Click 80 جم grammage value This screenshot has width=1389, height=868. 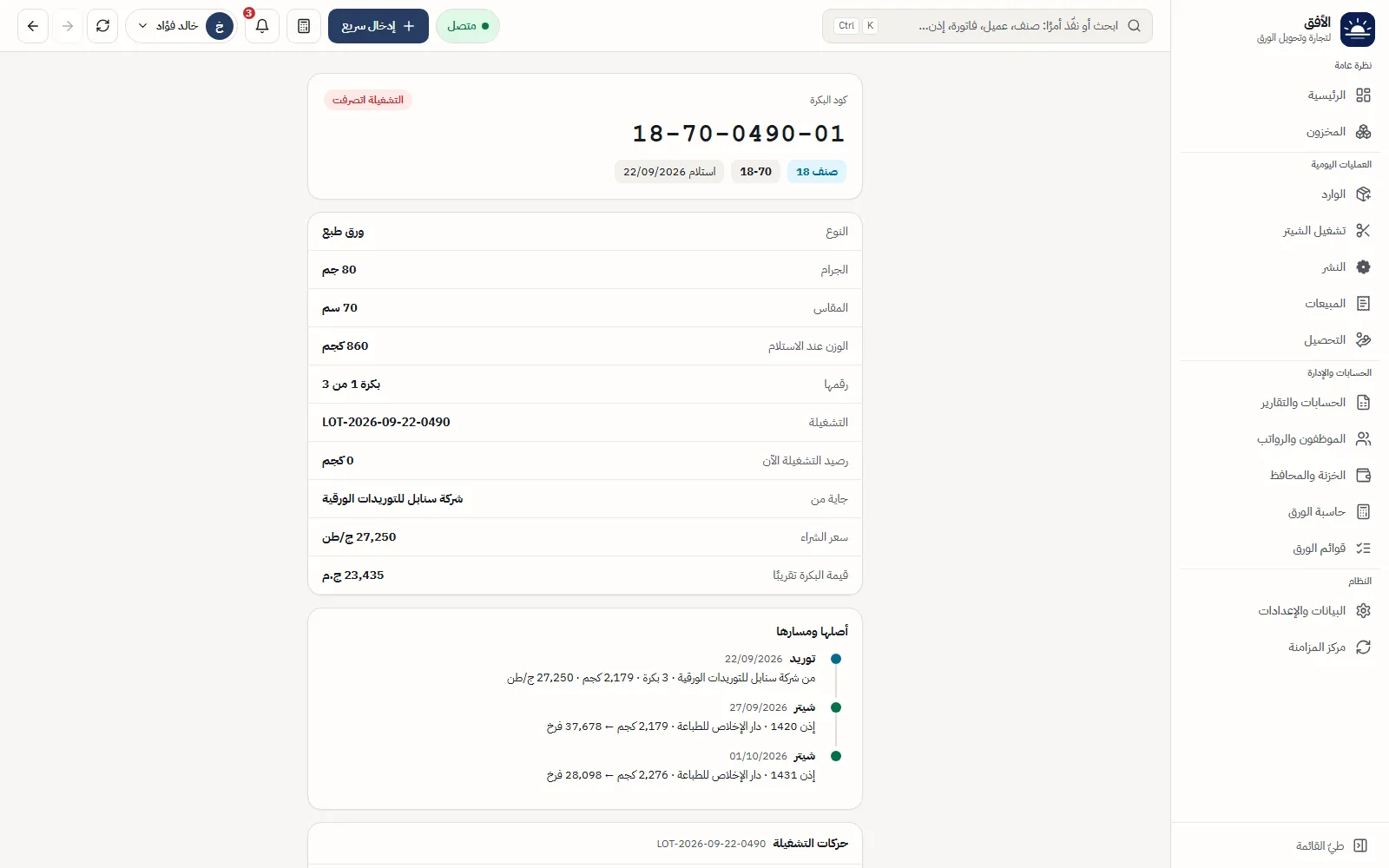(x=339, y=270)
